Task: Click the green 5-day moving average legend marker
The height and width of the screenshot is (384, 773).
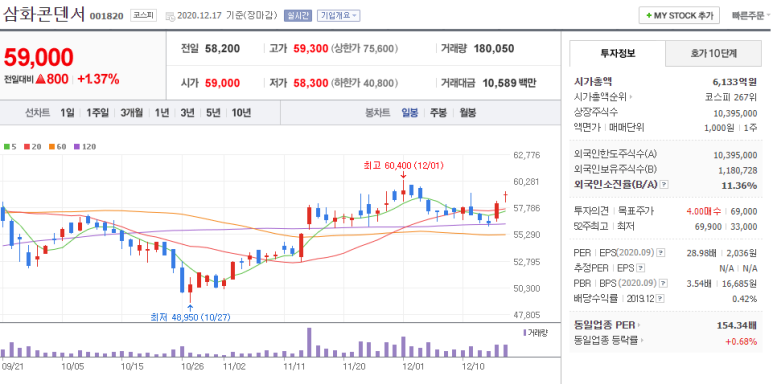Action: click(6, 146)
